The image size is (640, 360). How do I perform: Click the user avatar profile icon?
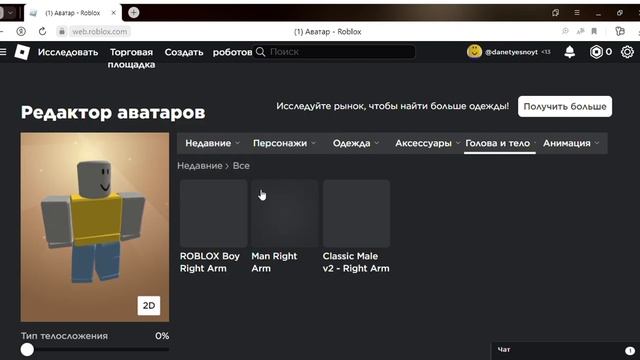474,52
